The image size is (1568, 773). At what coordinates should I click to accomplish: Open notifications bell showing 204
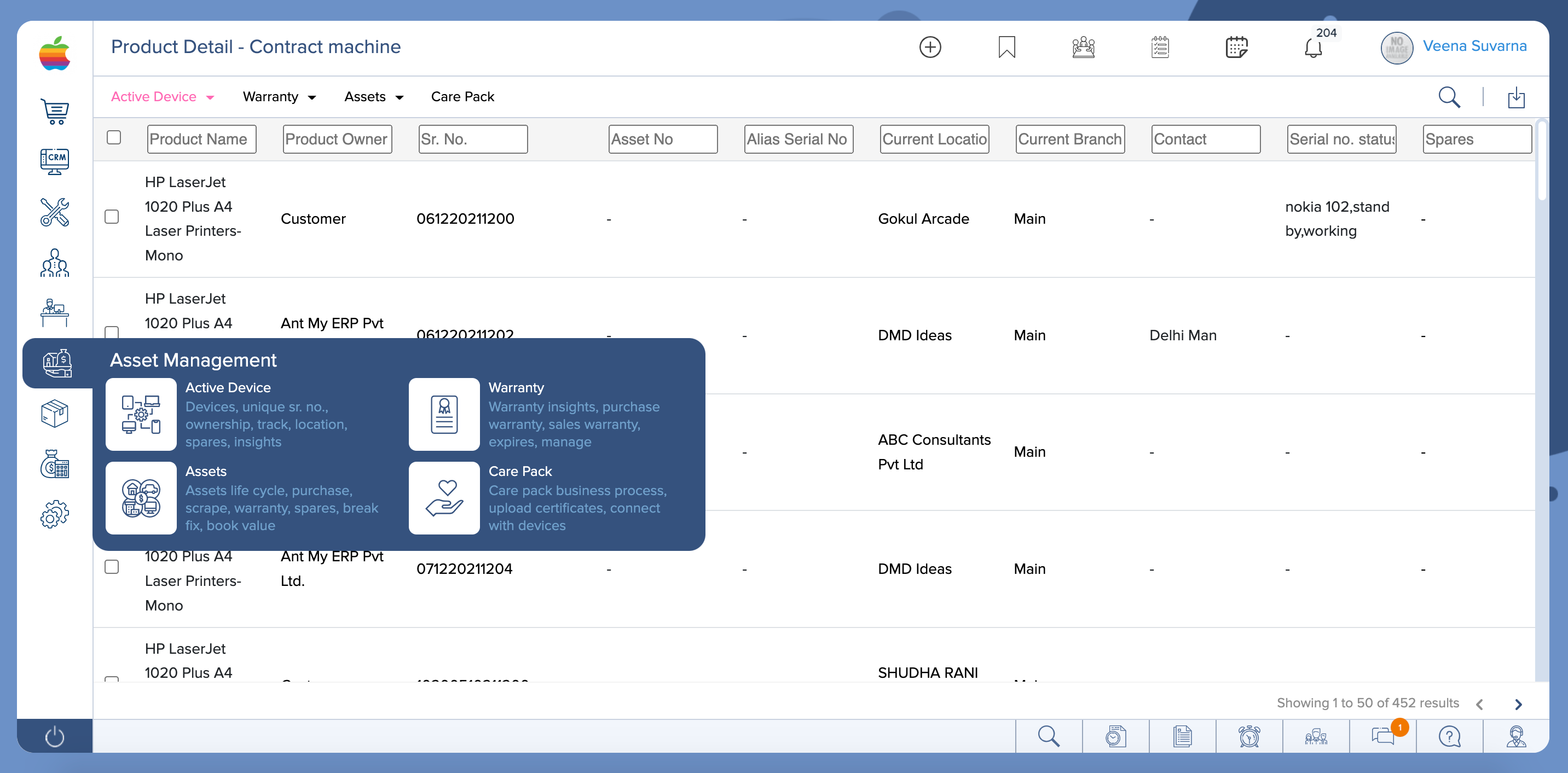(x=1314, y=47)
